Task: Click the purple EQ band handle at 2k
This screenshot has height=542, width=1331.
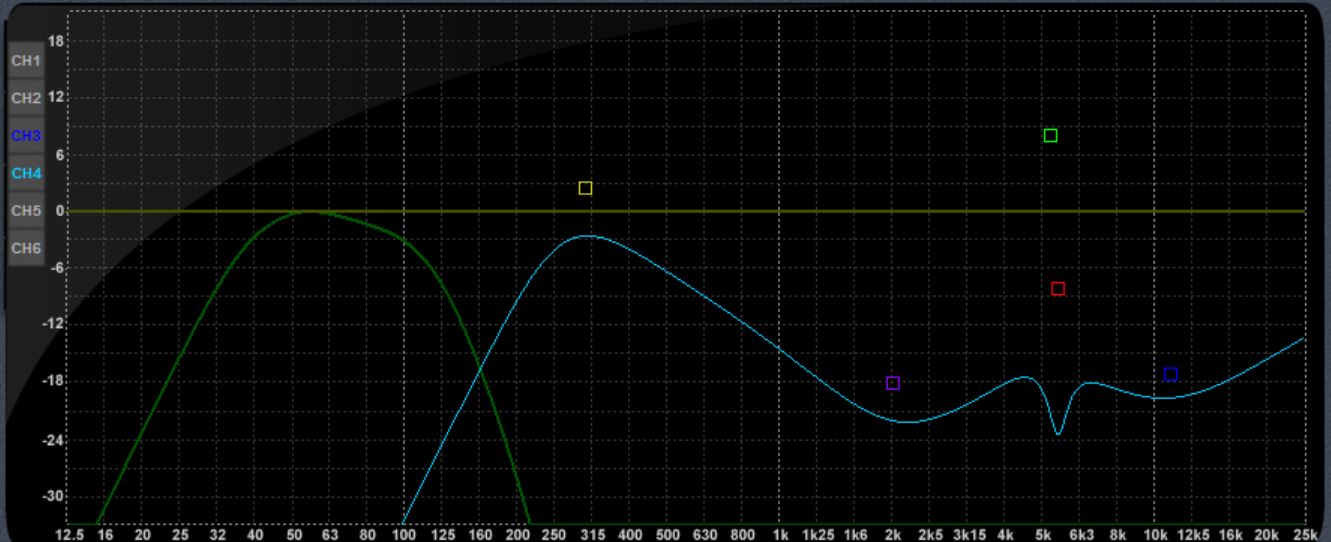Action: [x=893, y=383]
